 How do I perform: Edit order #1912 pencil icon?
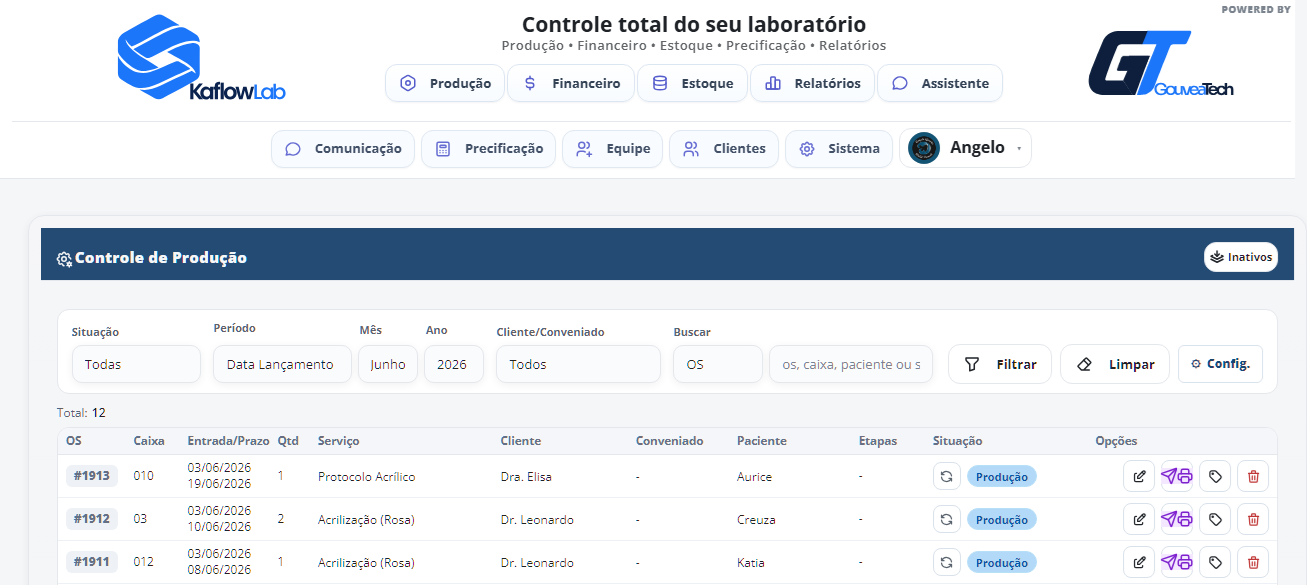pos(1139,519)
